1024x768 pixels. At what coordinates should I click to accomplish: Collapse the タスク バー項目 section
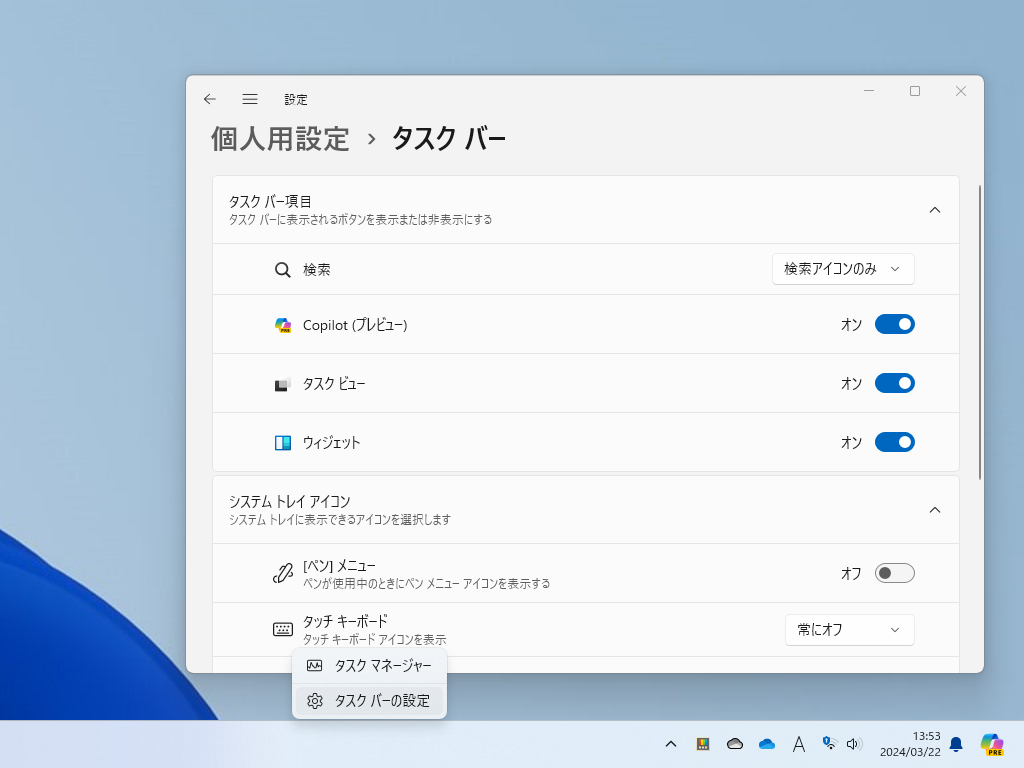[935, 210]
